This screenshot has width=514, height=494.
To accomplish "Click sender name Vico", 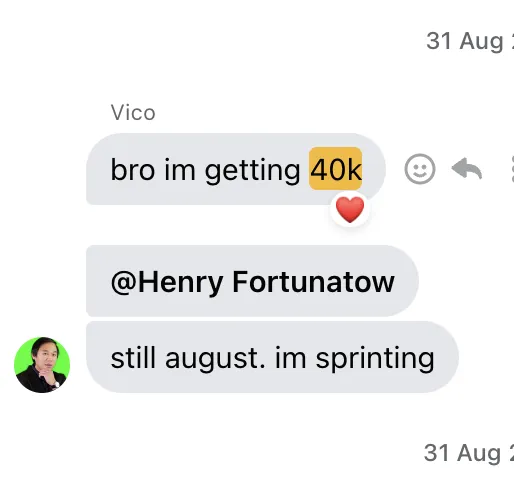I will click(x=133, y=113).
